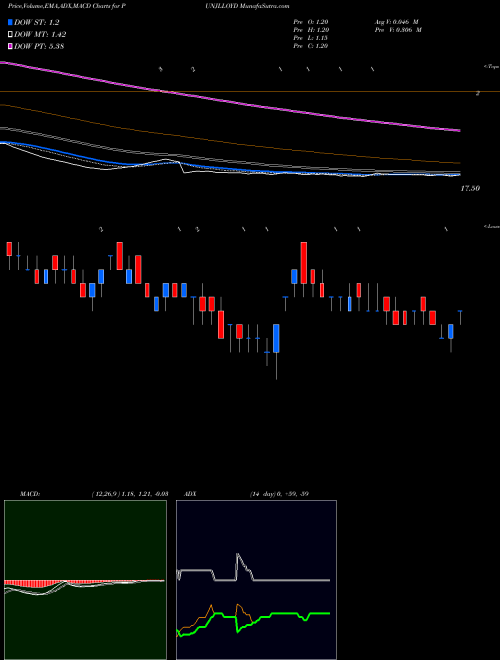
Task: Select the 'DOW PT: 5.38' legend label
Action: (39, 46)
